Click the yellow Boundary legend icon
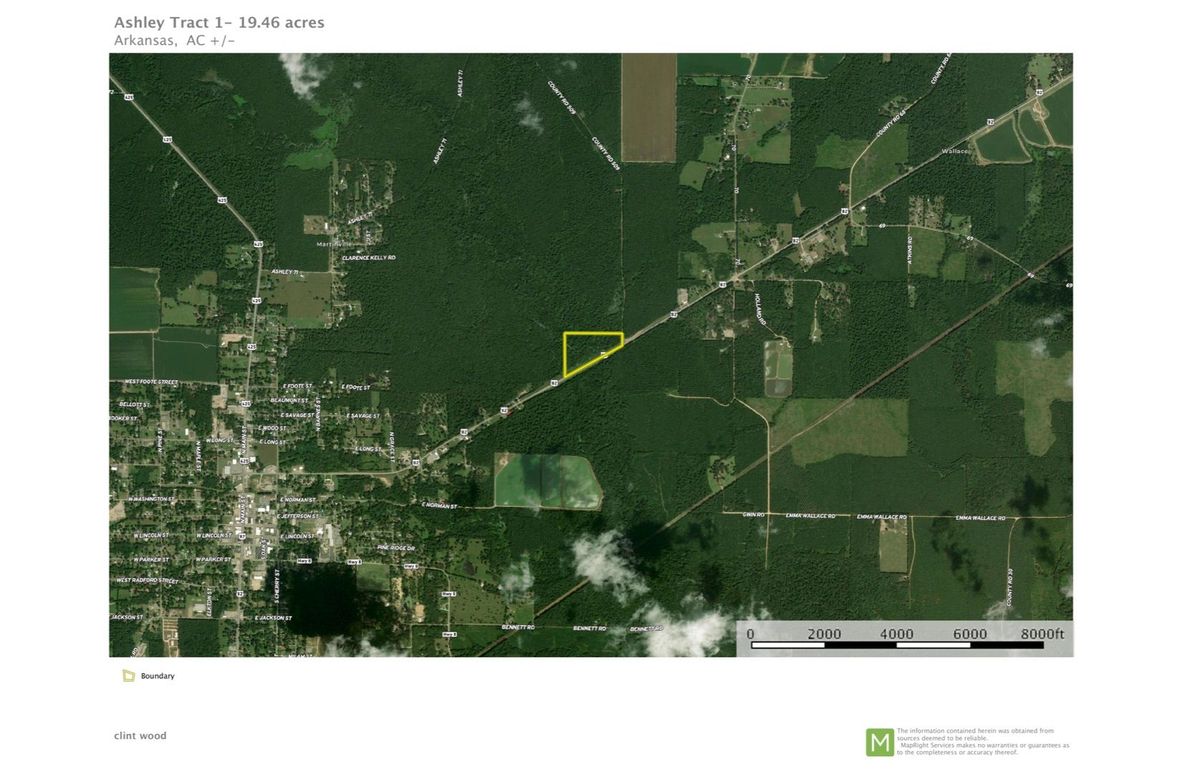The height and width of the screenshot is (772, 1182). [128, 676]
